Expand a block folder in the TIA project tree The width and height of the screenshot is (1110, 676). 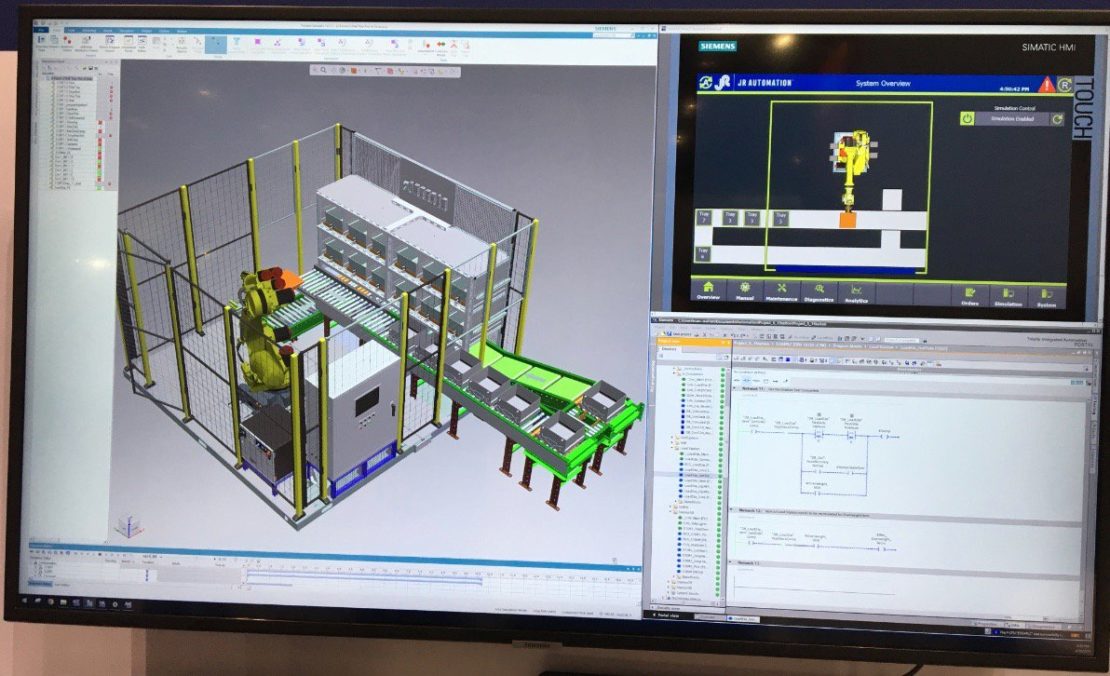coord(672,447)
